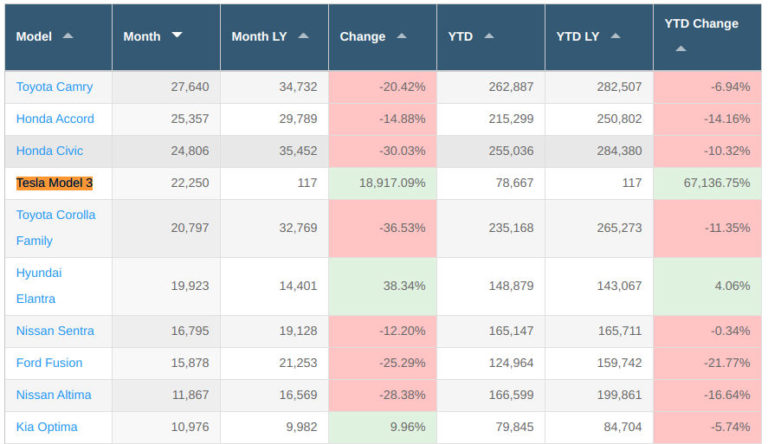The width and height of the screenshot is (768, 444).
Task: Sort by Month LY arrow icon
Action: click(x=304, y=36)
